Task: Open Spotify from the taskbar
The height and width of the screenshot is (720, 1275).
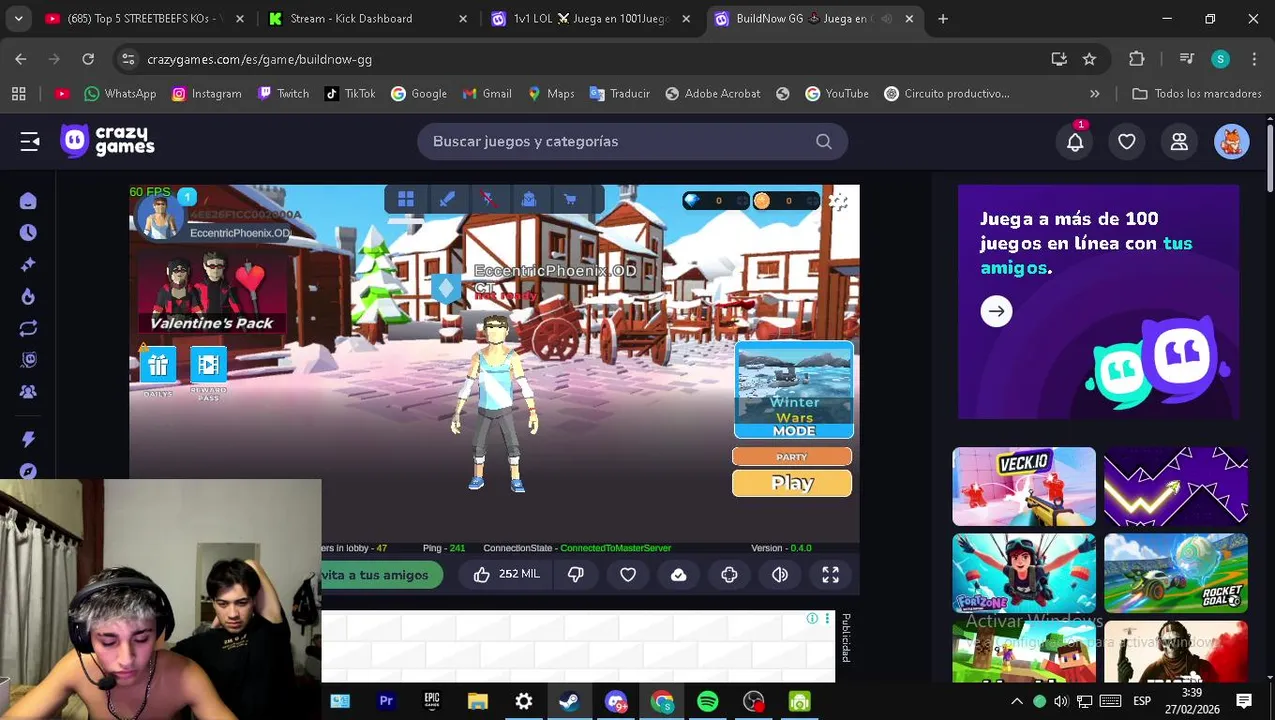Action: 708,701
